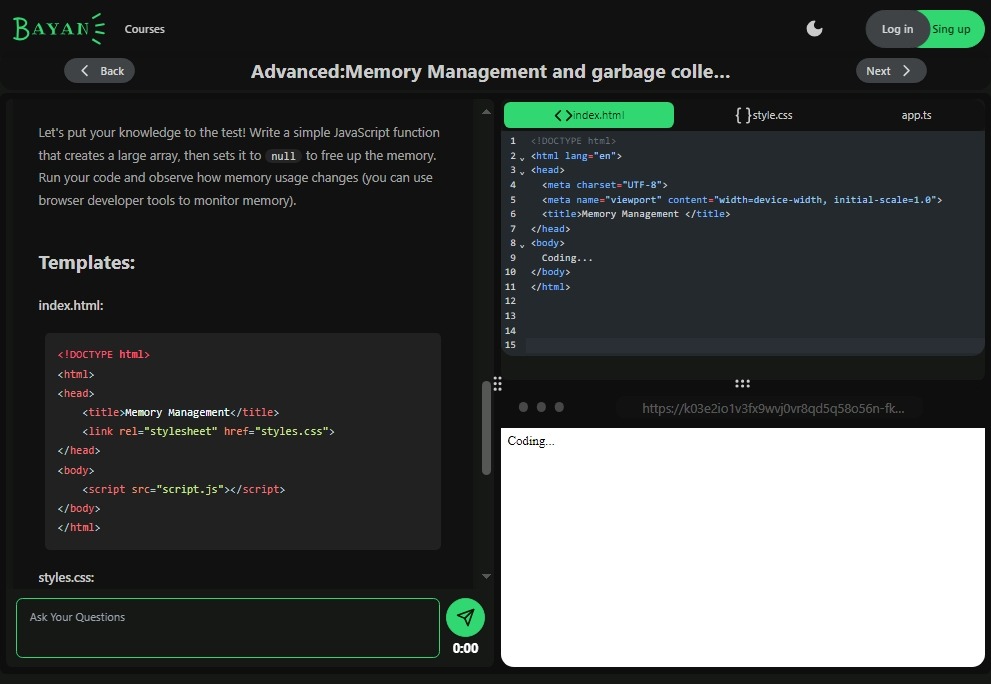Click the chevron arrow inside the Next button
The image size is (991, 684).
point(906,70)
